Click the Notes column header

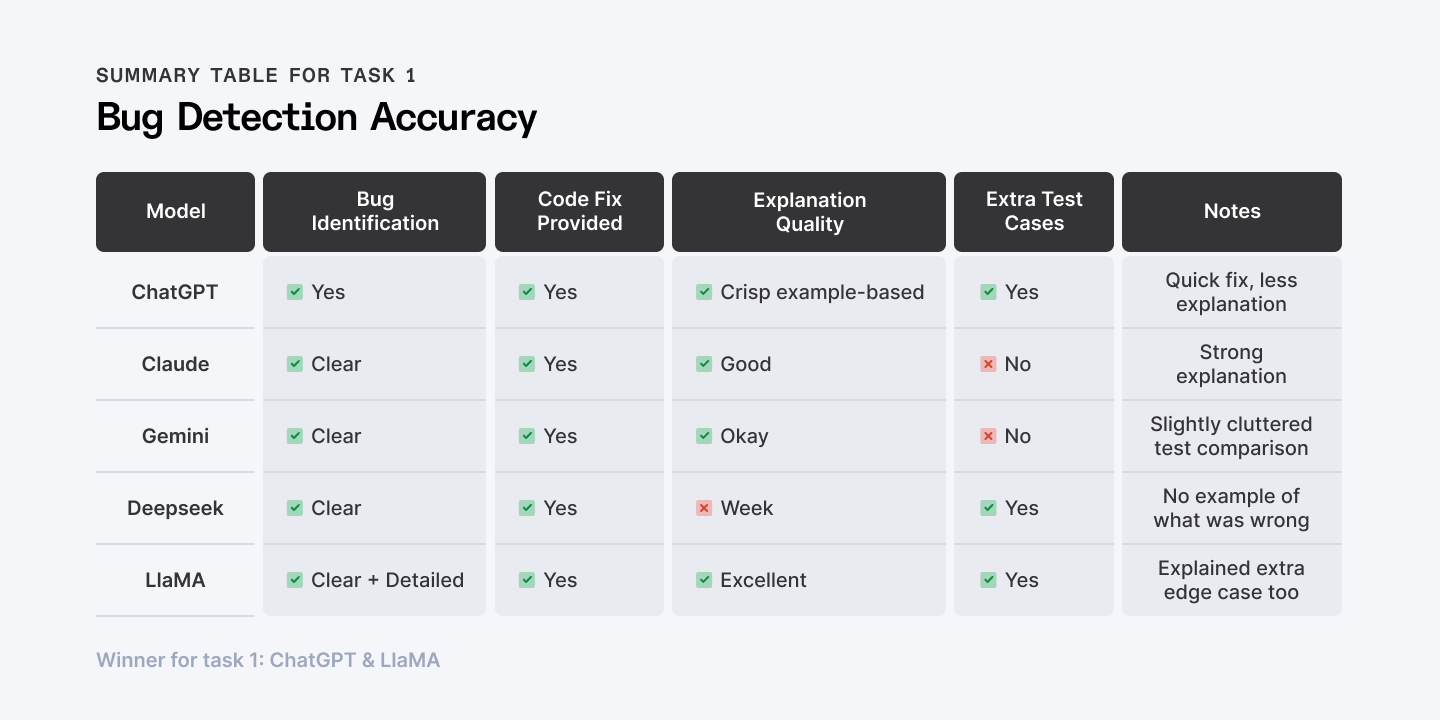click(x=1232, y=212)
